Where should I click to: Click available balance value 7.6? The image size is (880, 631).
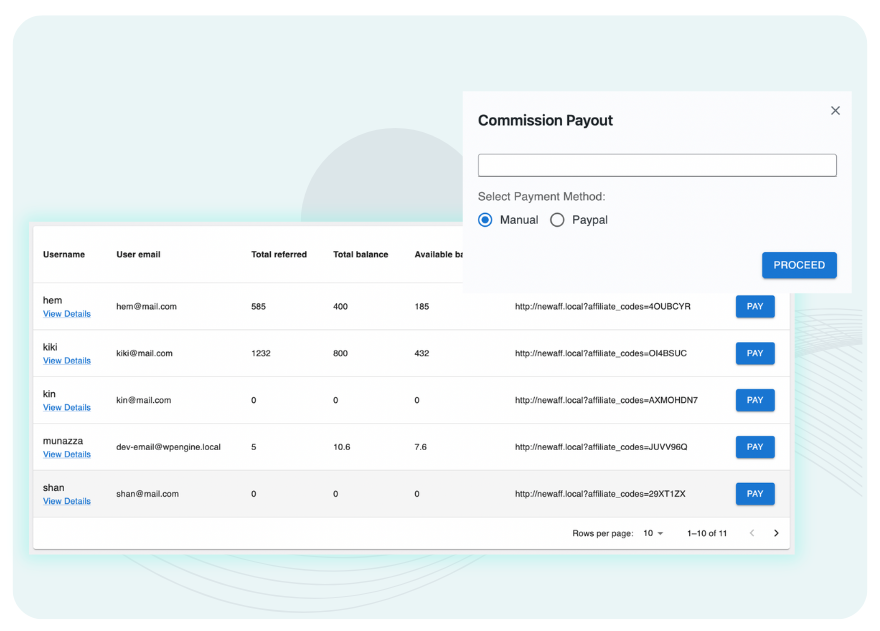click(x=420, y=447)
